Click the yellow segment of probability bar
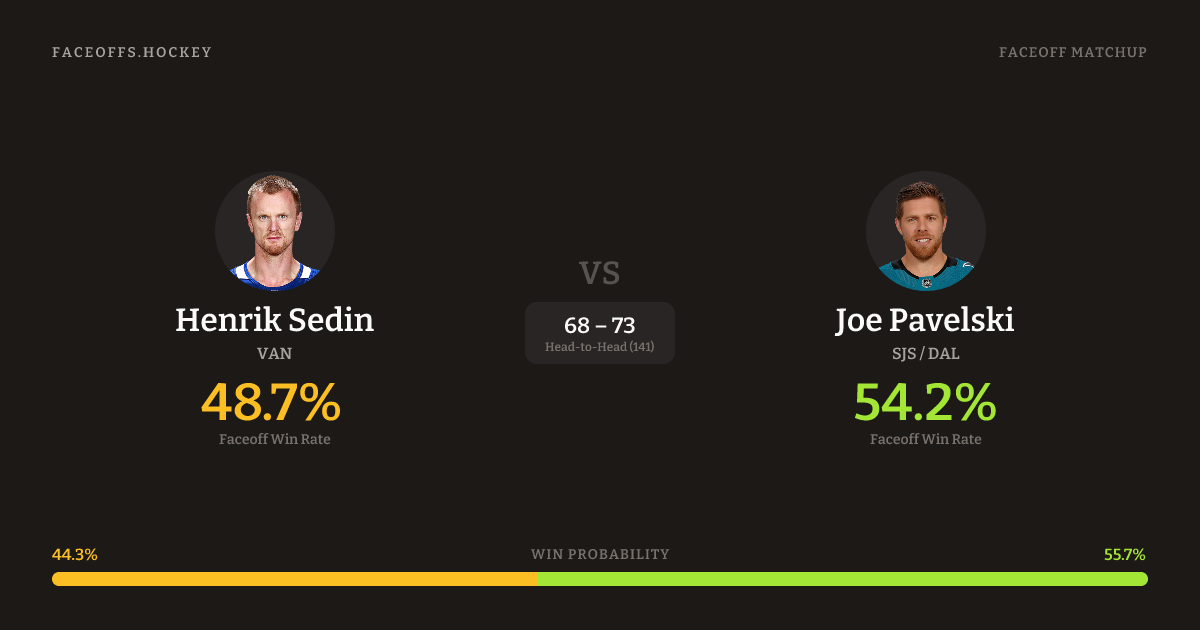1200x630 pixels. 295,579
